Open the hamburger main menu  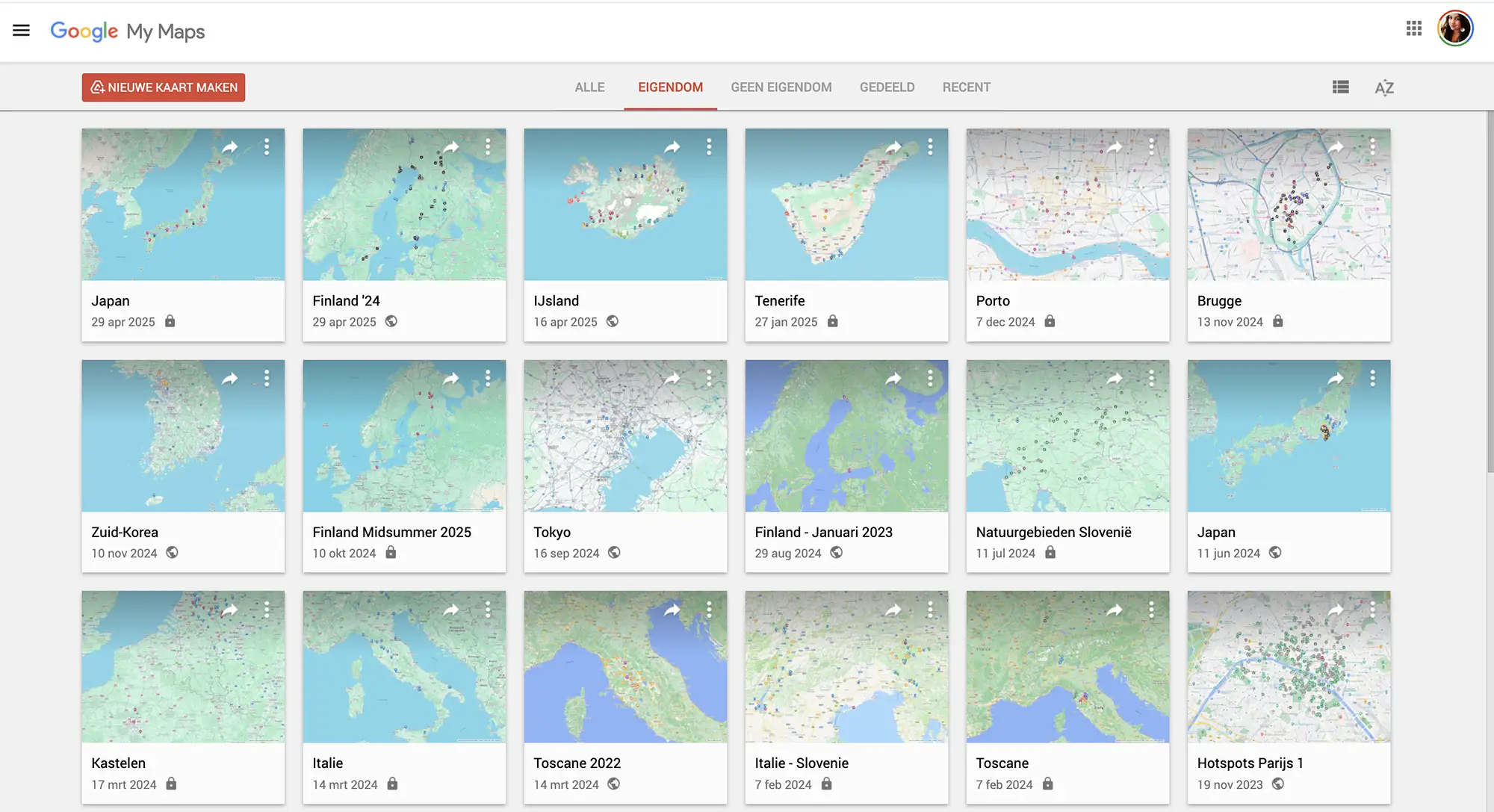[x=21, y=31]
